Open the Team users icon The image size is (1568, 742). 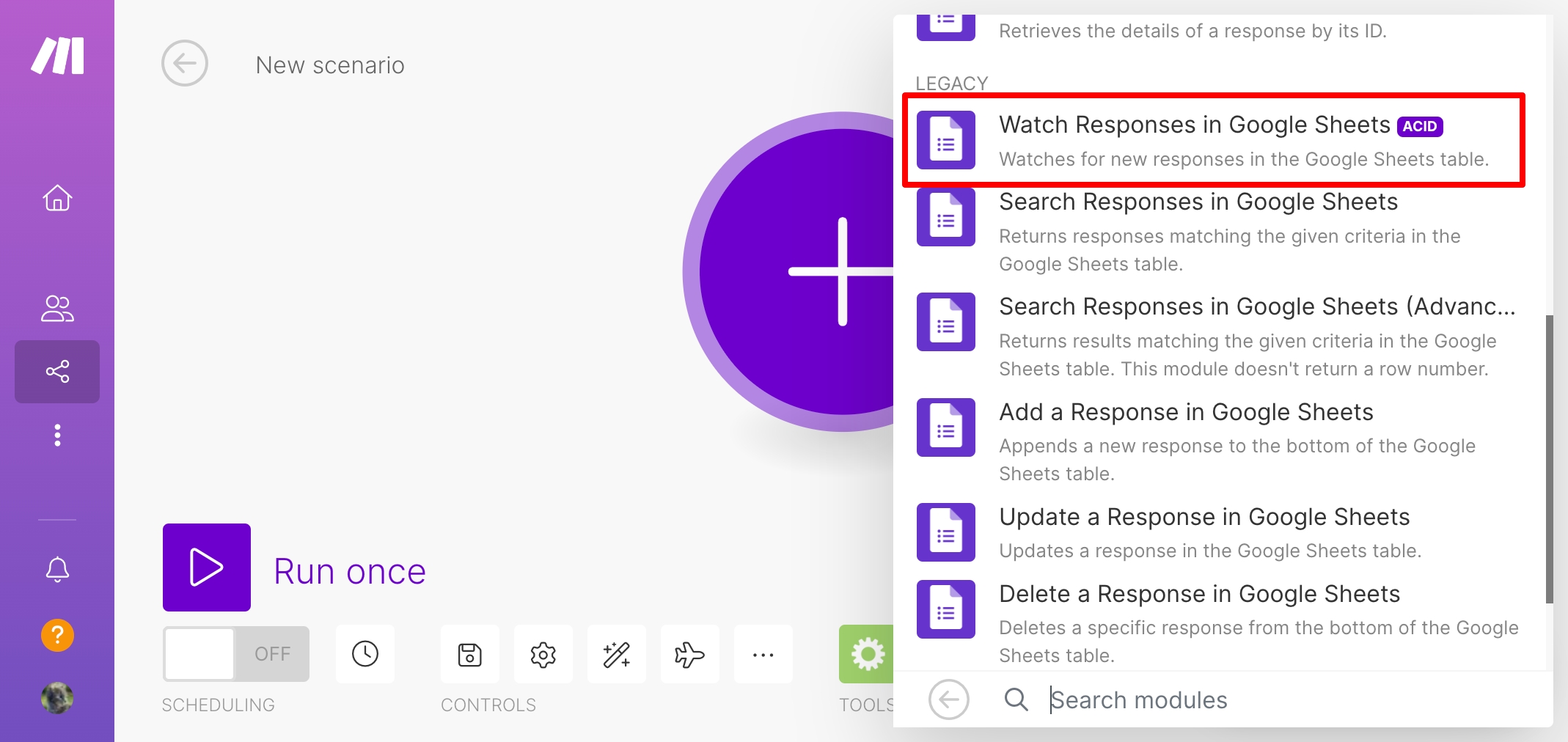[57, 309]
